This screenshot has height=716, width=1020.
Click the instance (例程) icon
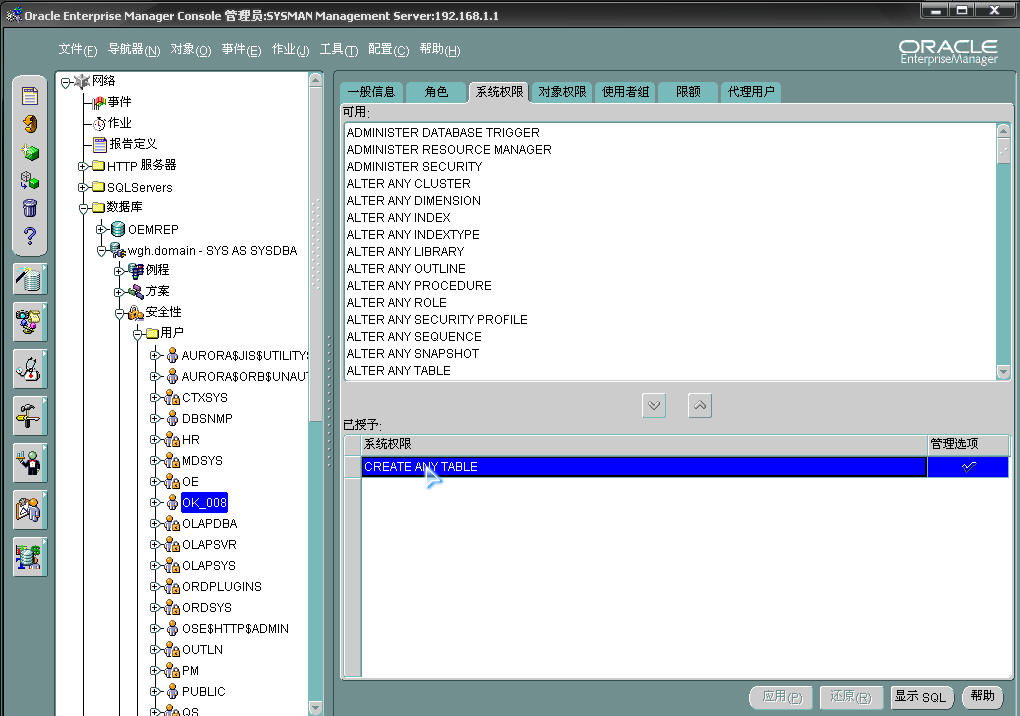(135, 270)
